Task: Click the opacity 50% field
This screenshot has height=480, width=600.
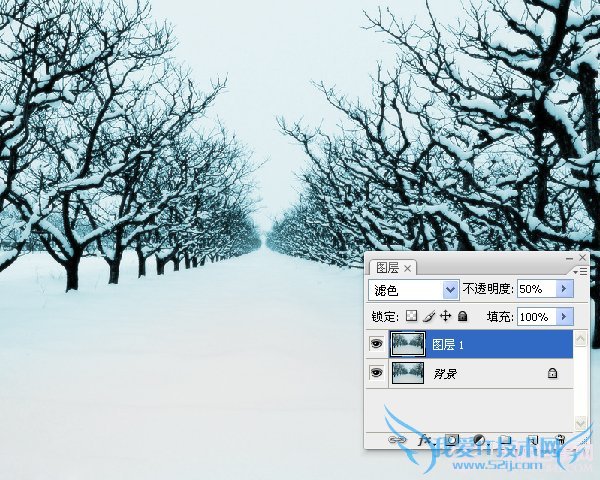Action: pos(537,289)
